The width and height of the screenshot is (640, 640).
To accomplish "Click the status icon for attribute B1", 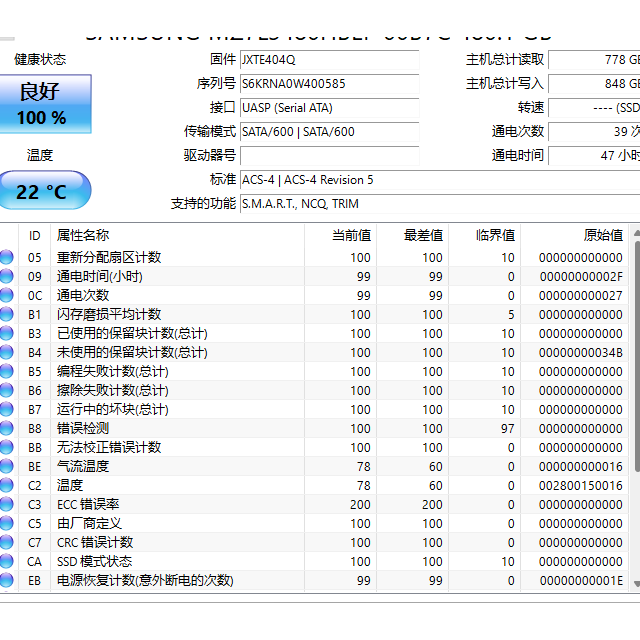I will 7,314.
